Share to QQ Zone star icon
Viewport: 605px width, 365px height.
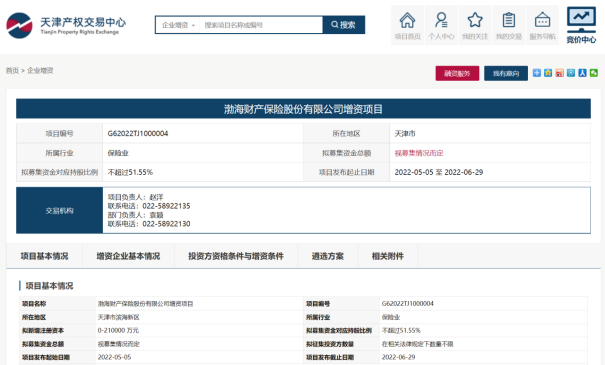548,73
